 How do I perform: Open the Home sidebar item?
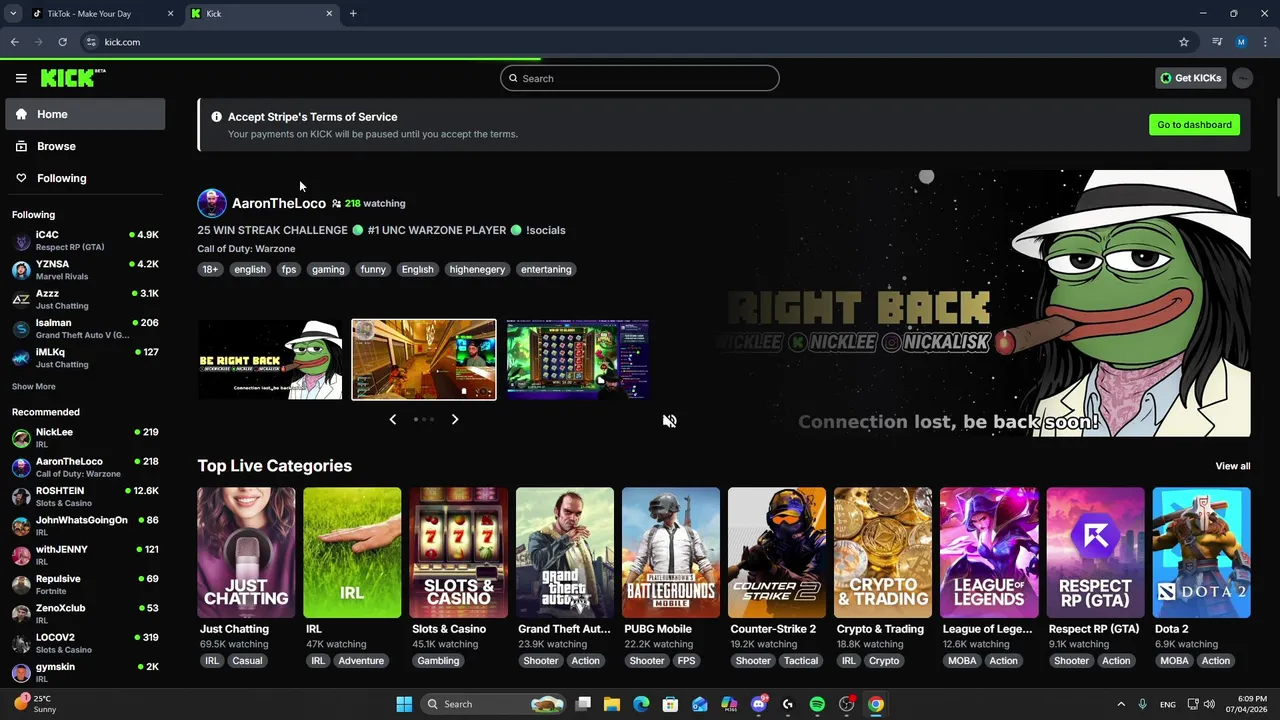85,114
